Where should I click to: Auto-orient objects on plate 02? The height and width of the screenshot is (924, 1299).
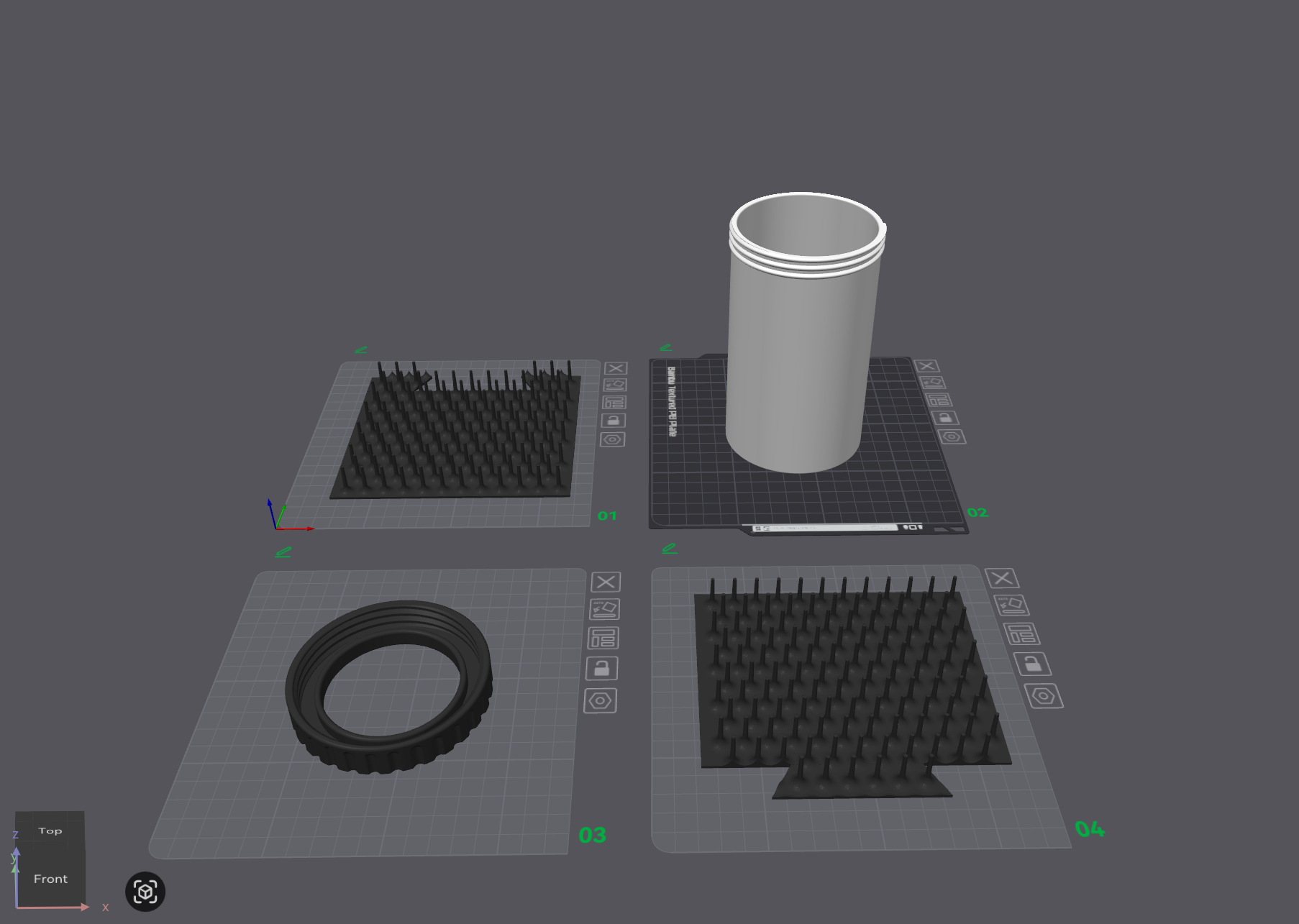pos(933,383)
